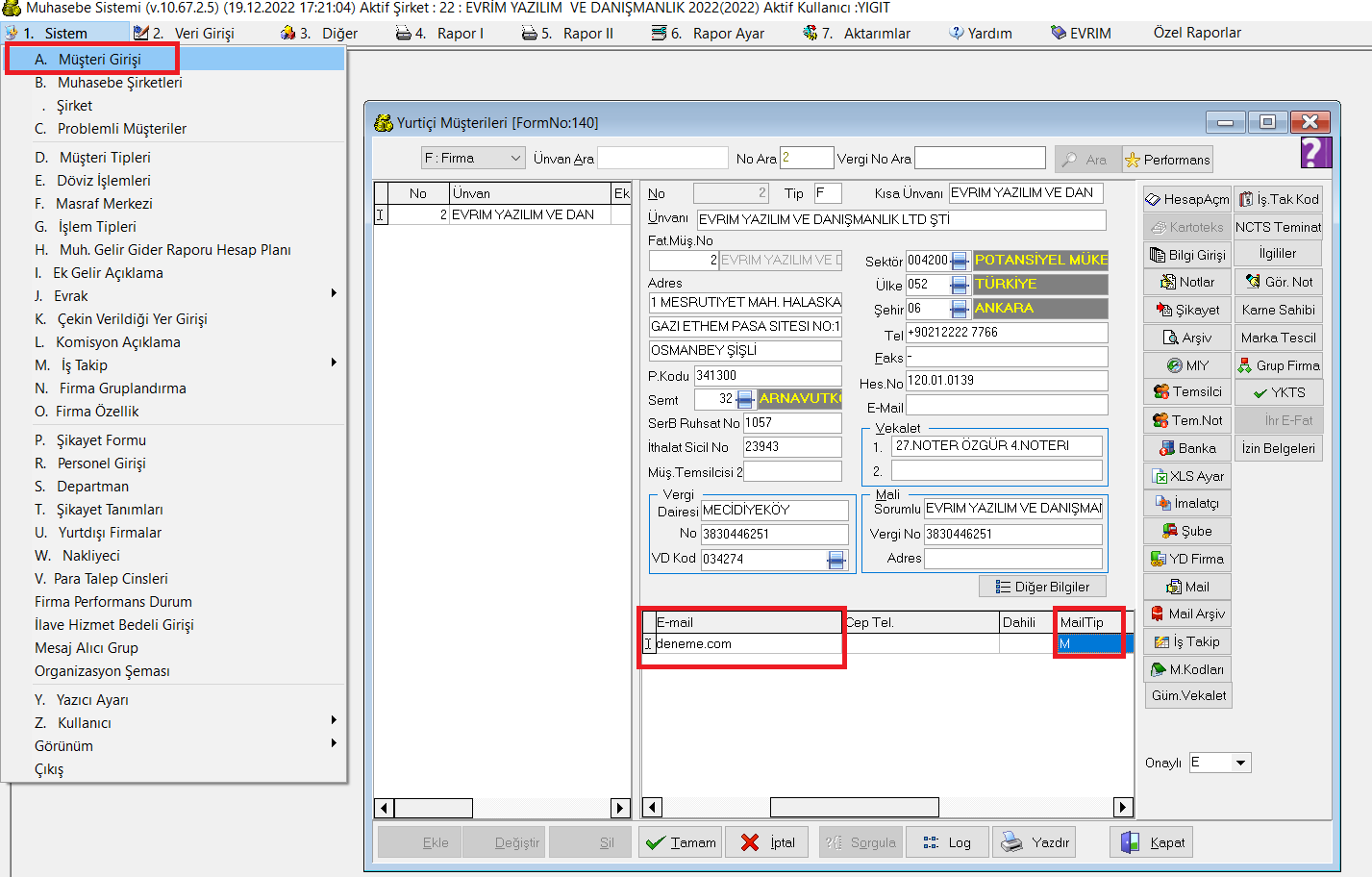Choose Döviz İşlemleri menu entry
Viewport: 1372px width, 877px height.
click(x=175, y=181)
